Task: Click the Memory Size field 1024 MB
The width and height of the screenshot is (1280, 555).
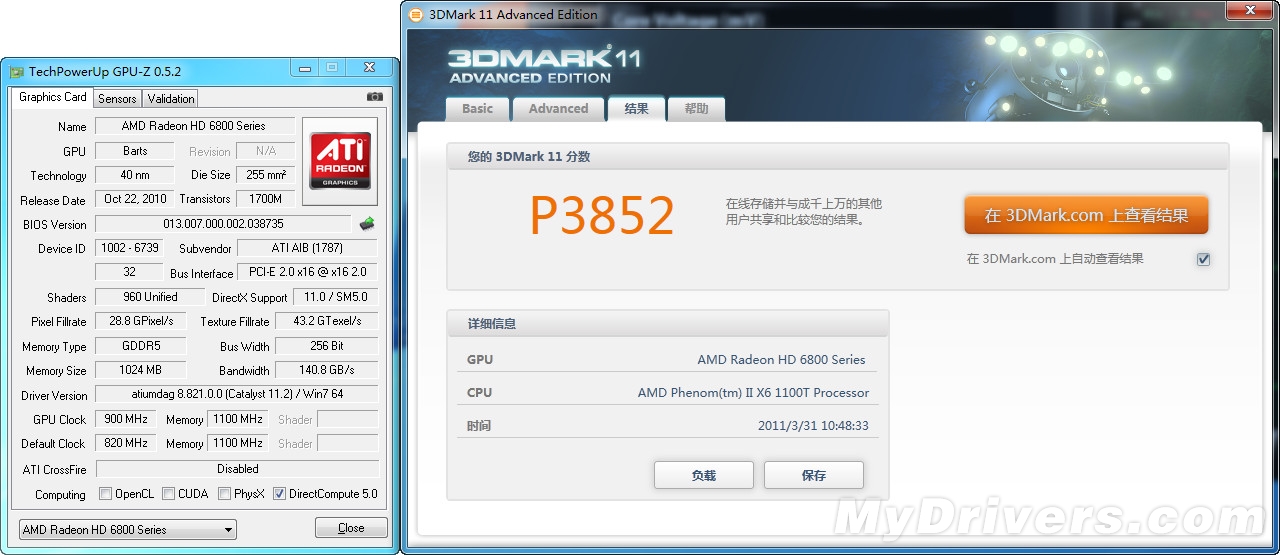Action: pos(140,370)
